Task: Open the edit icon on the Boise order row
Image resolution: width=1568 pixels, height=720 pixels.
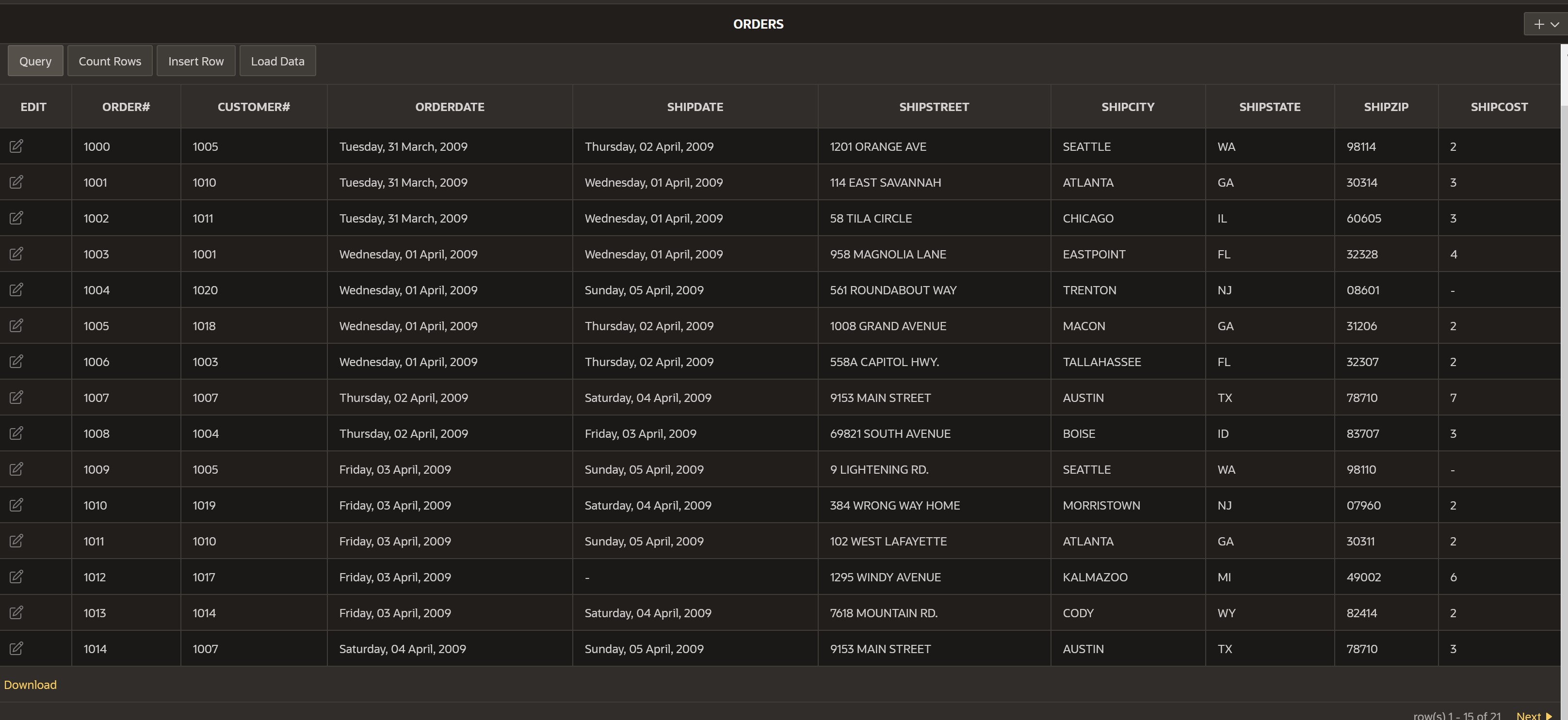Action: tap(16, 433)
